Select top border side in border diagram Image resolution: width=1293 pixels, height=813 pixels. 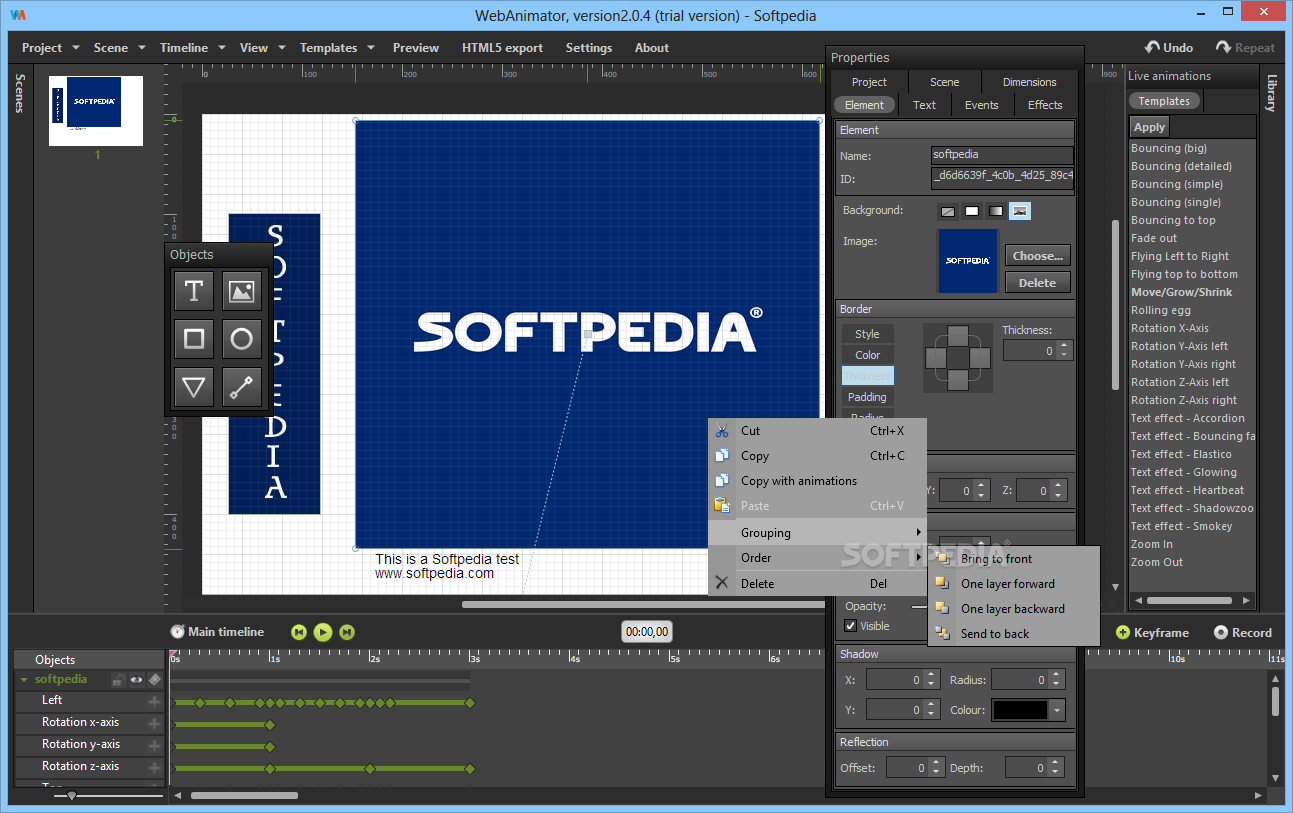point(958,336)
